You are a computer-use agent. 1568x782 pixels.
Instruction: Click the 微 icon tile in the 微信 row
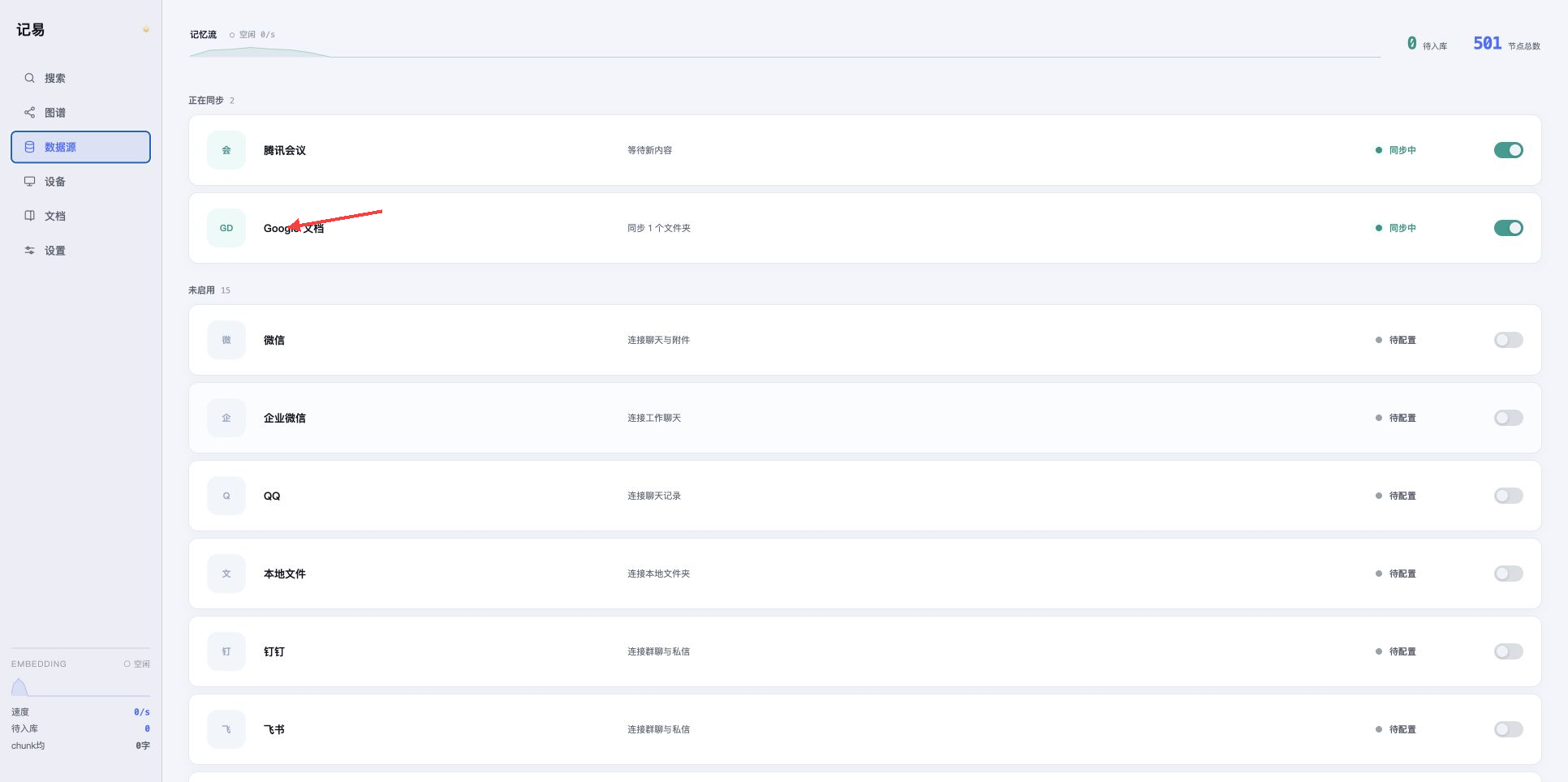(226, 340)
